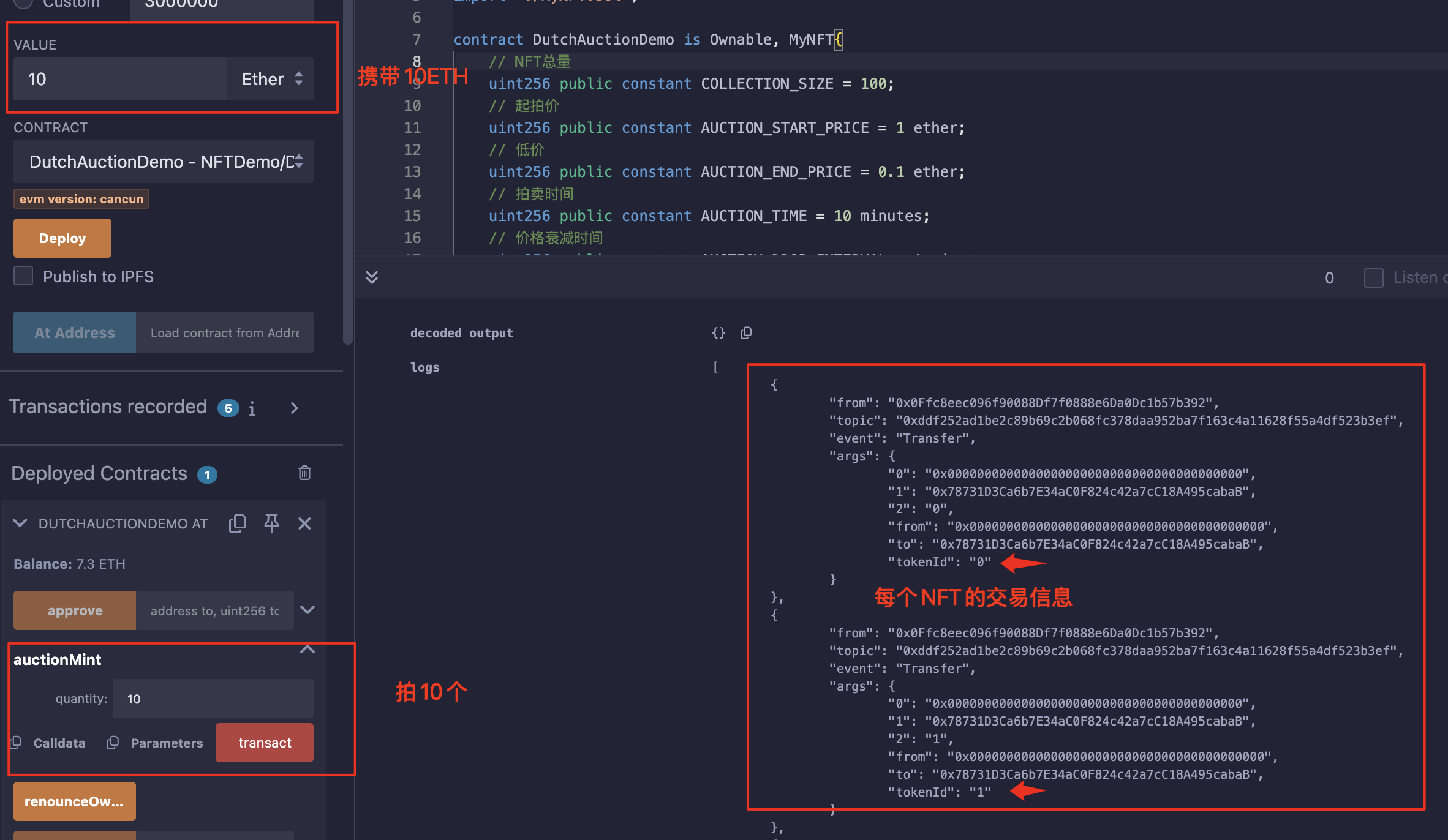Click the curly braces icon beside decoded output
Image resolution: width=1448 pixels, height=840 pixels.
(718, 333)
